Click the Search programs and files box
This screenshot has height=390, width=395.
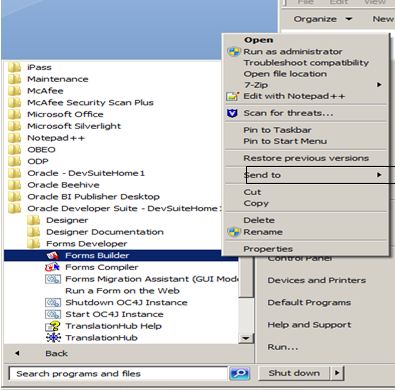118,373
